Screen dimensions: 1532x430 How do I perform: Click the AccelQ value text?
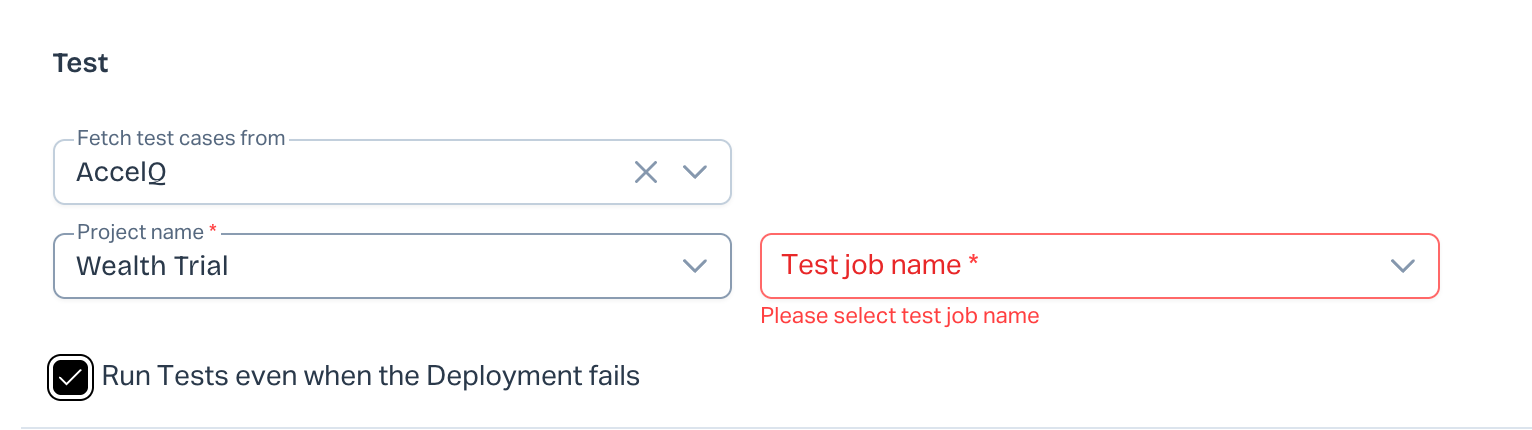pos(121,173)
